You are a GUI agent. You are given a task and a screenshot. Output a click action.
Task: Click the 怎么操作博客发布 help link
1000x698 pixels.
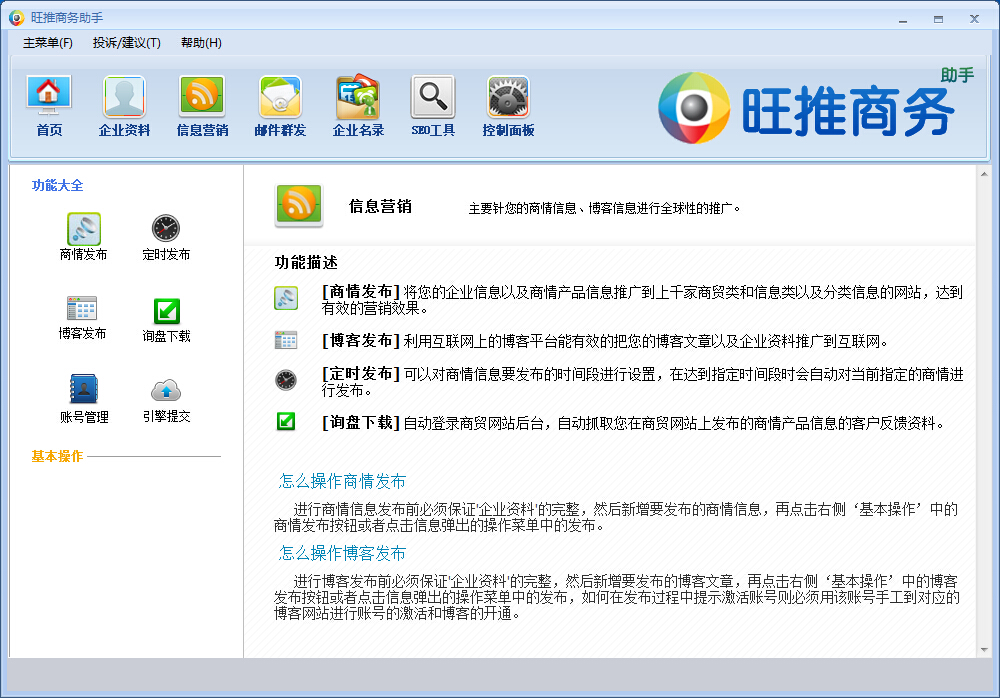(342, 553)
